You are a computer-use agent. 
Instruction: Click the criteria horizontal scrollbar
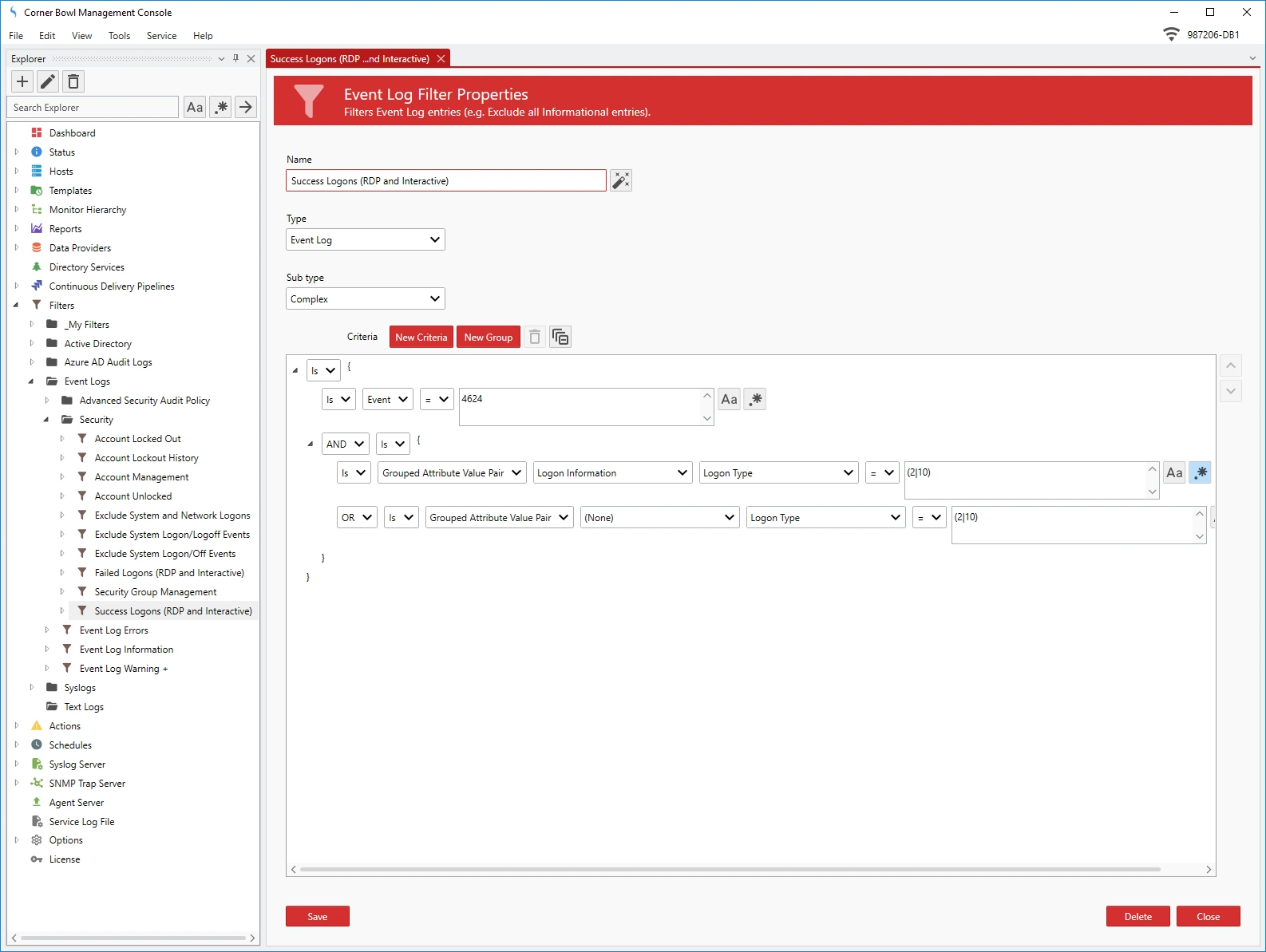(730, 869)
